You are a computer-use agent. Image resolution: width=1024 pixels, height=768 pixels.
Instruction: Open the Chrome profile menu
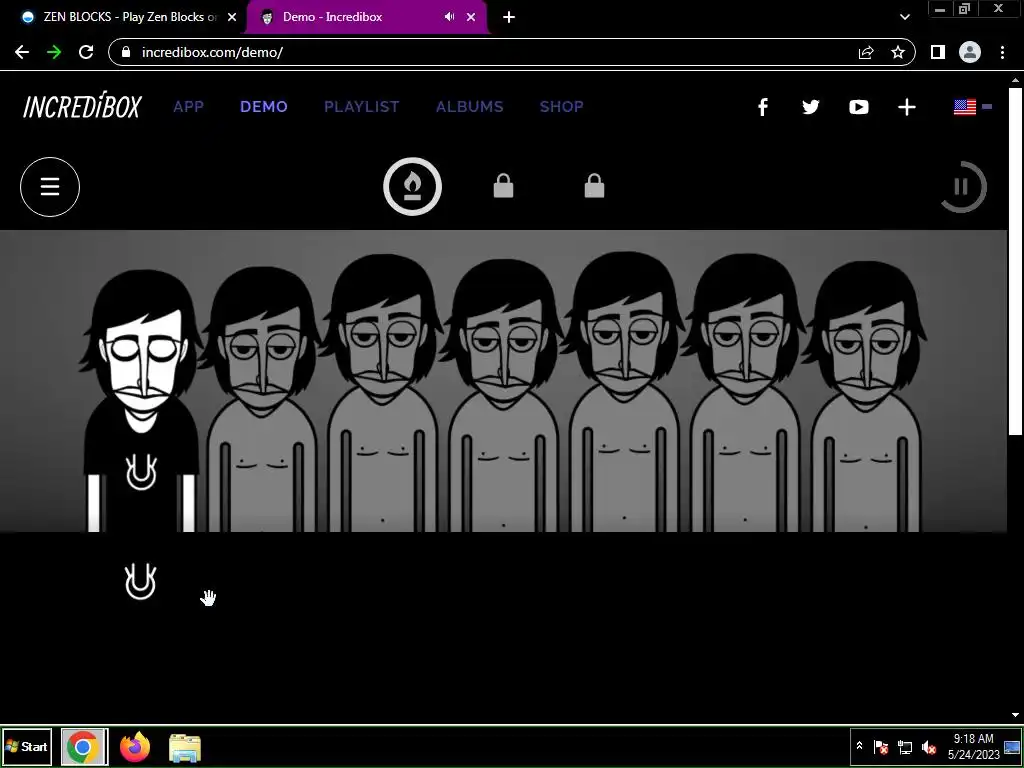970,52
